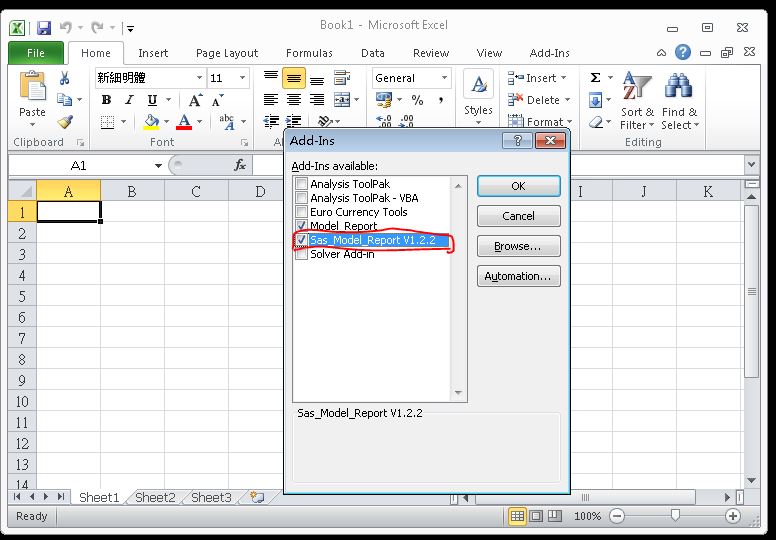Click the Browse... button
Screen dimensions: 776x540
(x=519, y=246)
